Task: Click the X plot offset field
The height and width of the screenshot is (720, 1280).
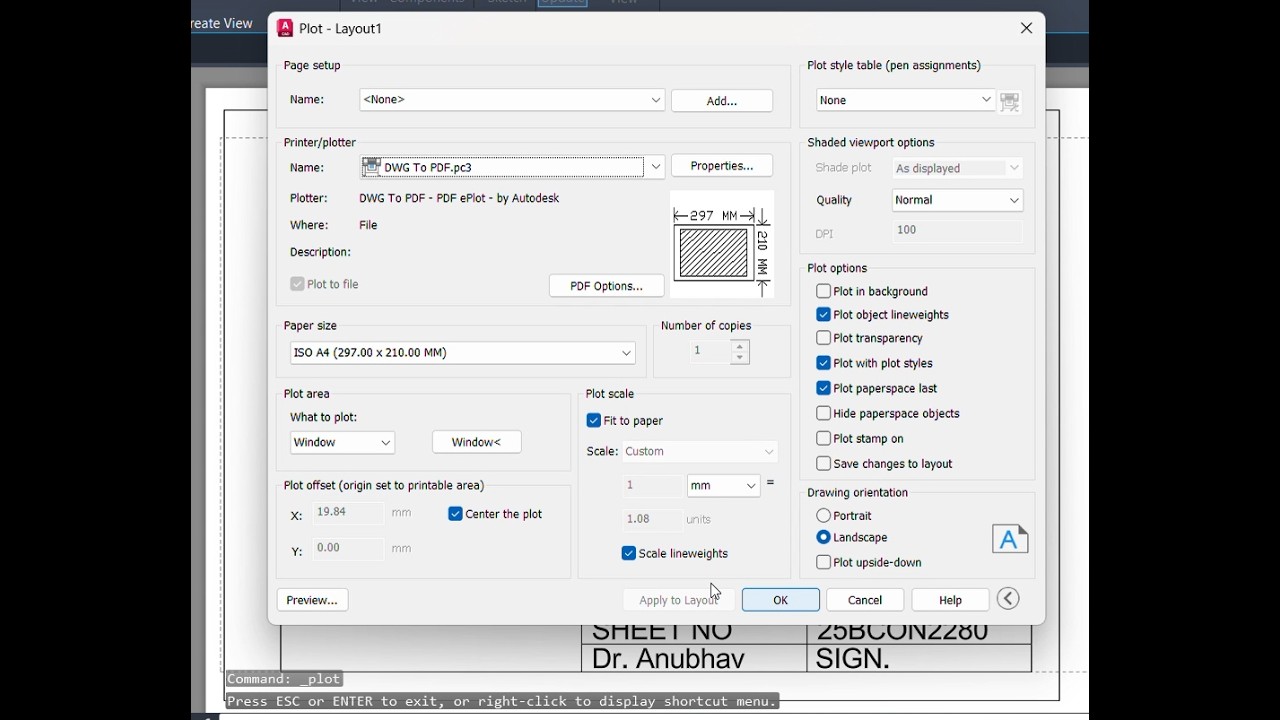Action: click(x=348, y=513)
